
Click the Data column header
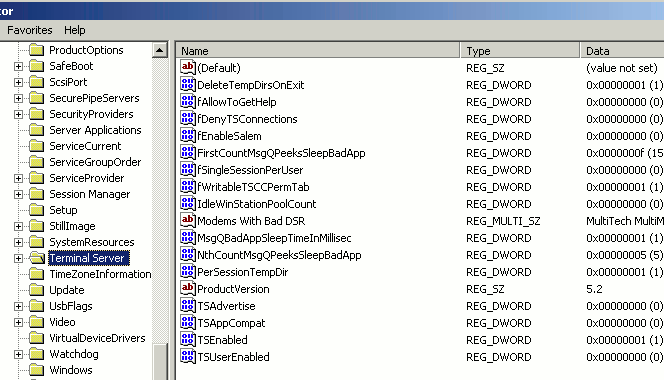pyautogui.click(x=622, y=51)
